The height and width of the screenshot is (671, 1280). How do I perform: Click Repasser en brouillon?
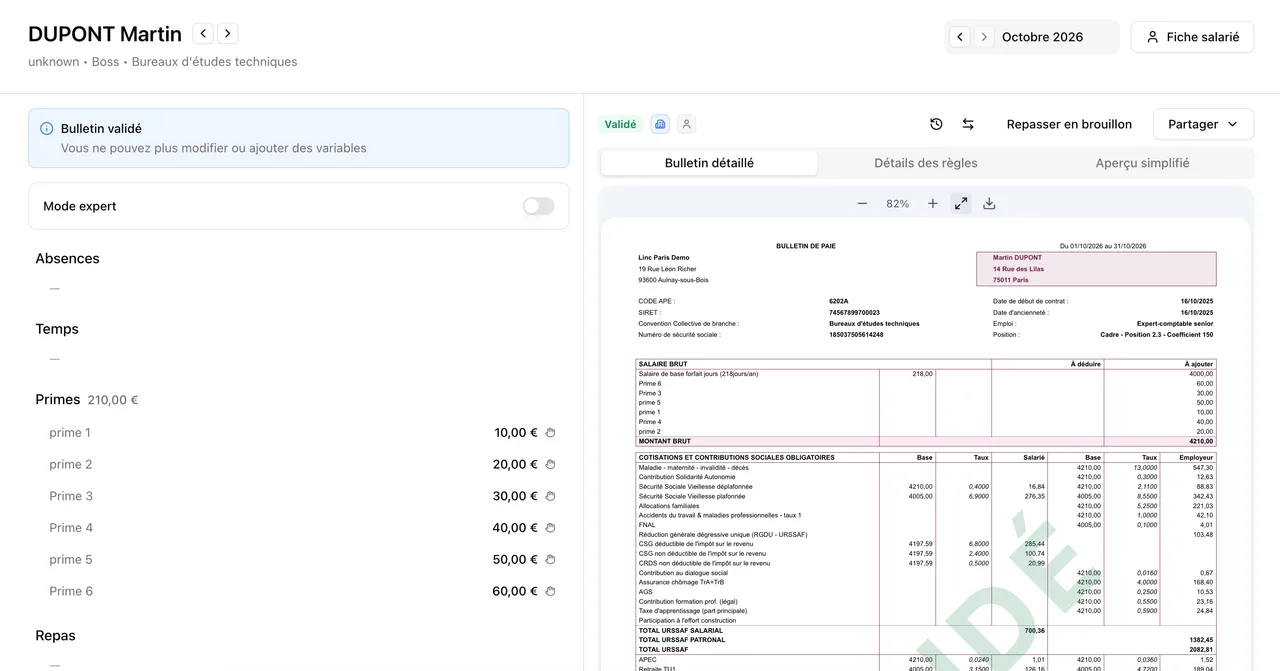[x=1069, y=124]
